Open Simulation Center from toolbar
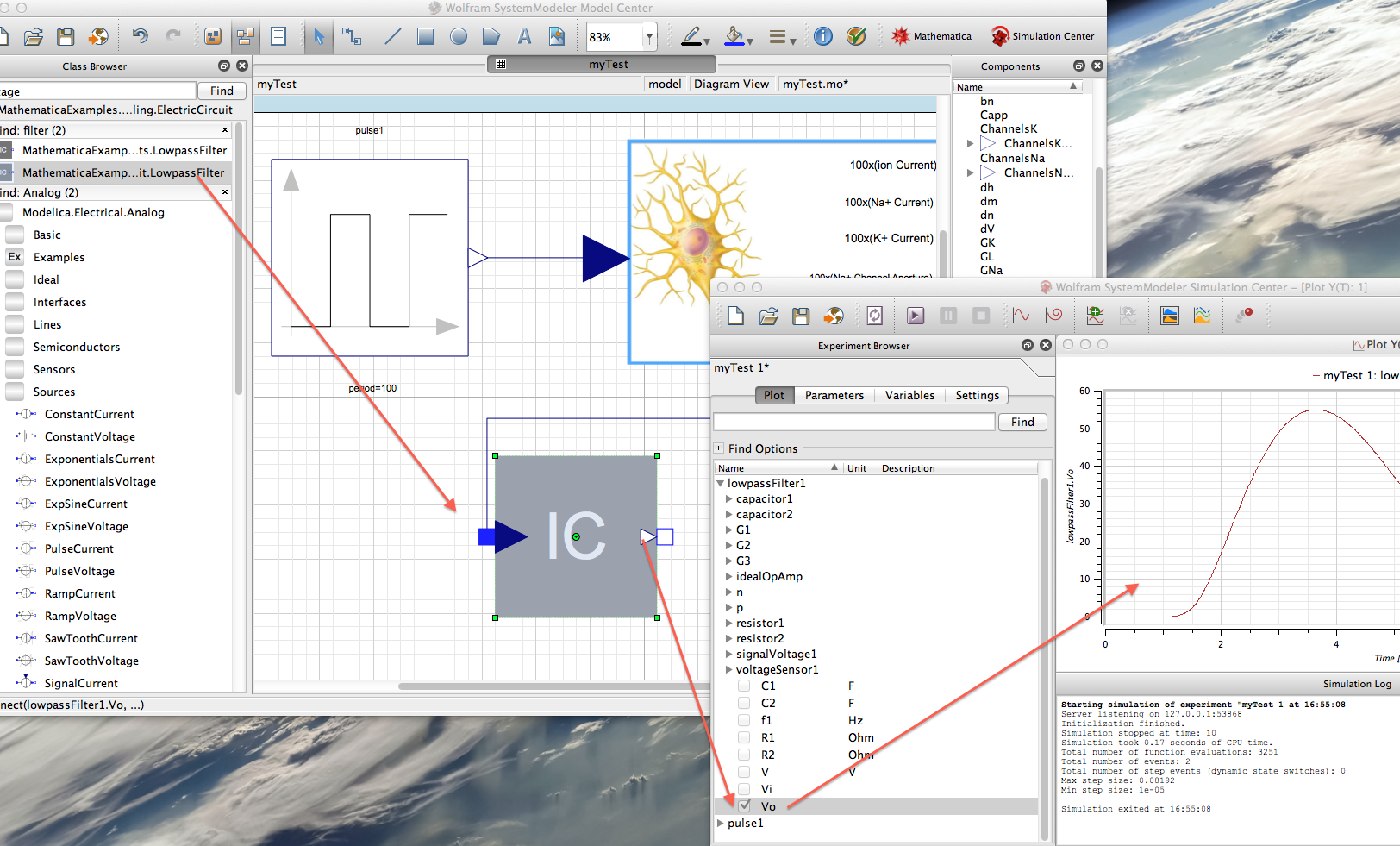 point(1042,36)
